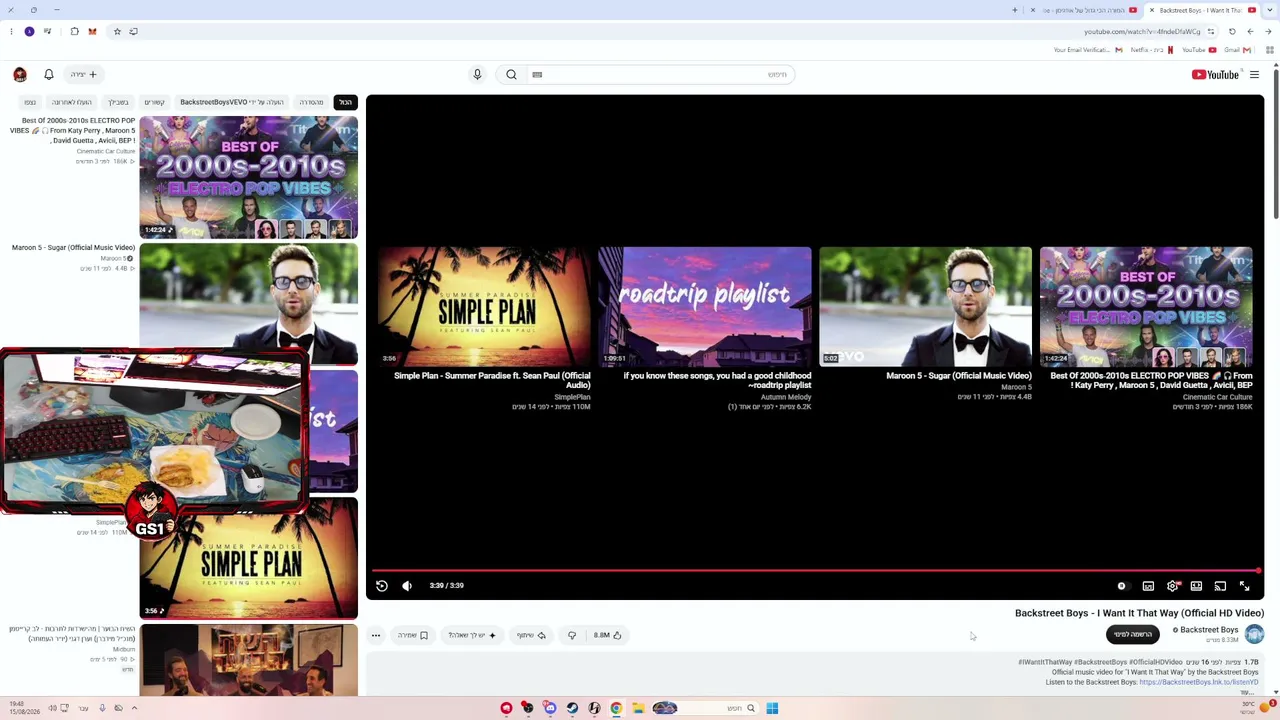Start a voice search with the microphone
This screenshot has height=720, width=1280.
pos(477,74)
